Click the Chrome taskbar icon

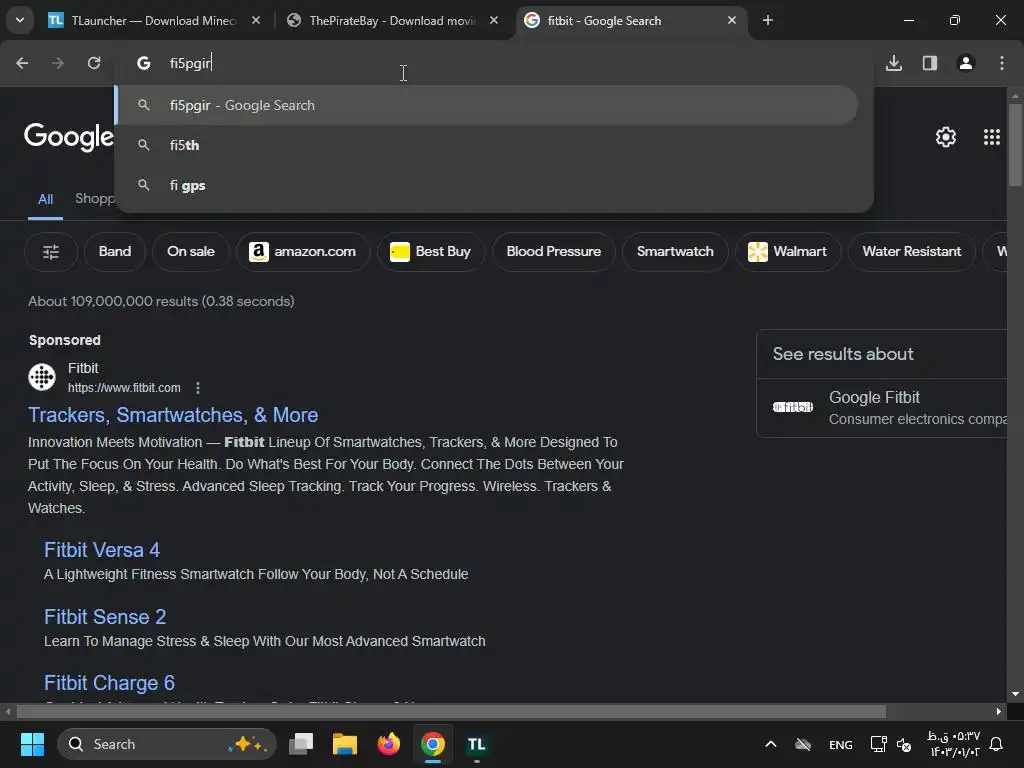point(432,744)
